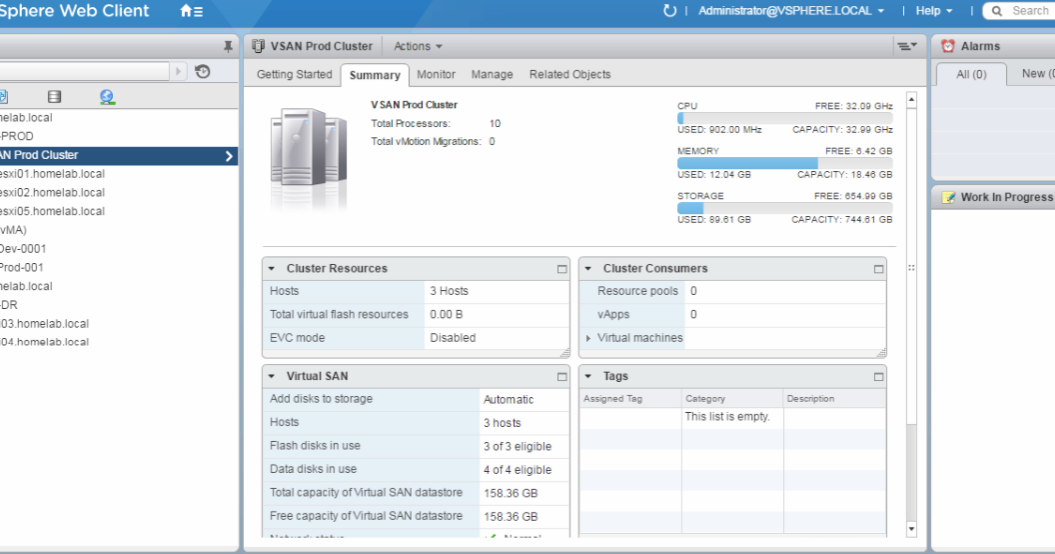The height and width of the screenshot is (554, 1055).
Task: Open the Home menu icon
Action: pos(191,11)
